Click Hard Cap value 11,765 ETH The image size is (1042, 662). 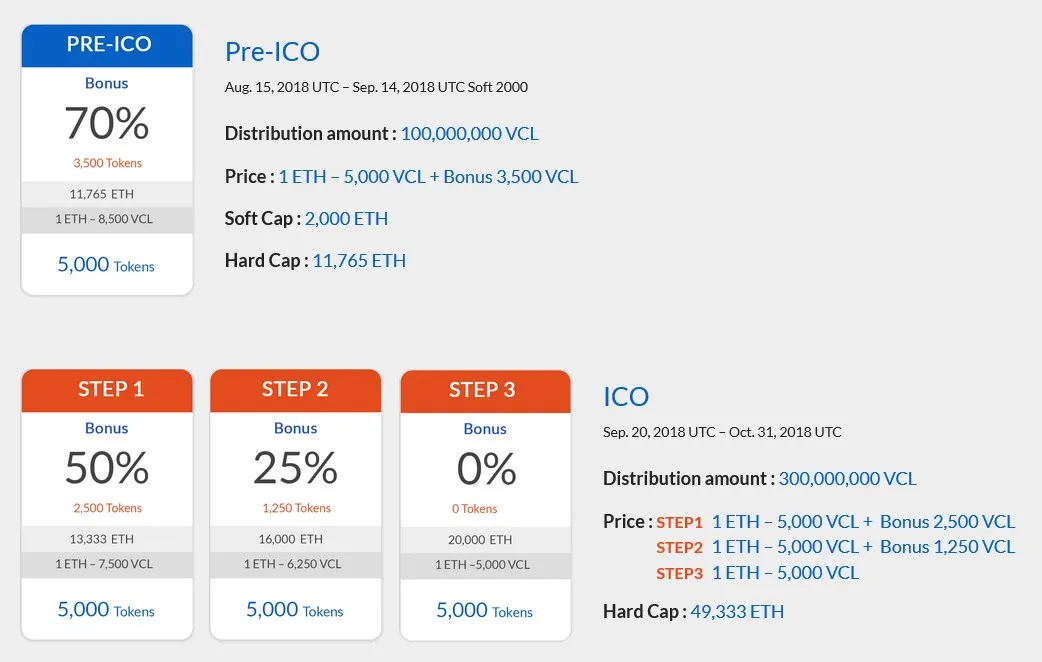pyautogui.click(x=359, y=261)
